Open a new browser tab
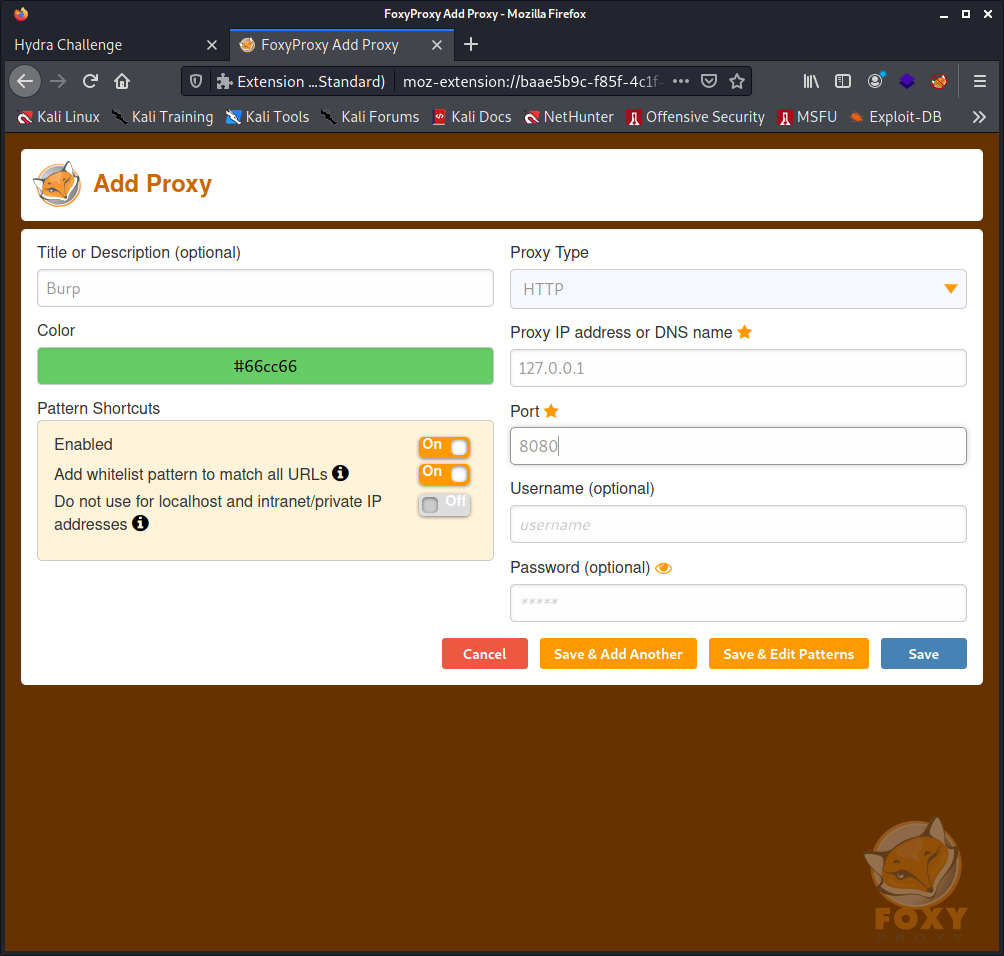This screenshot has width=1004, height=956. (471, 44)
